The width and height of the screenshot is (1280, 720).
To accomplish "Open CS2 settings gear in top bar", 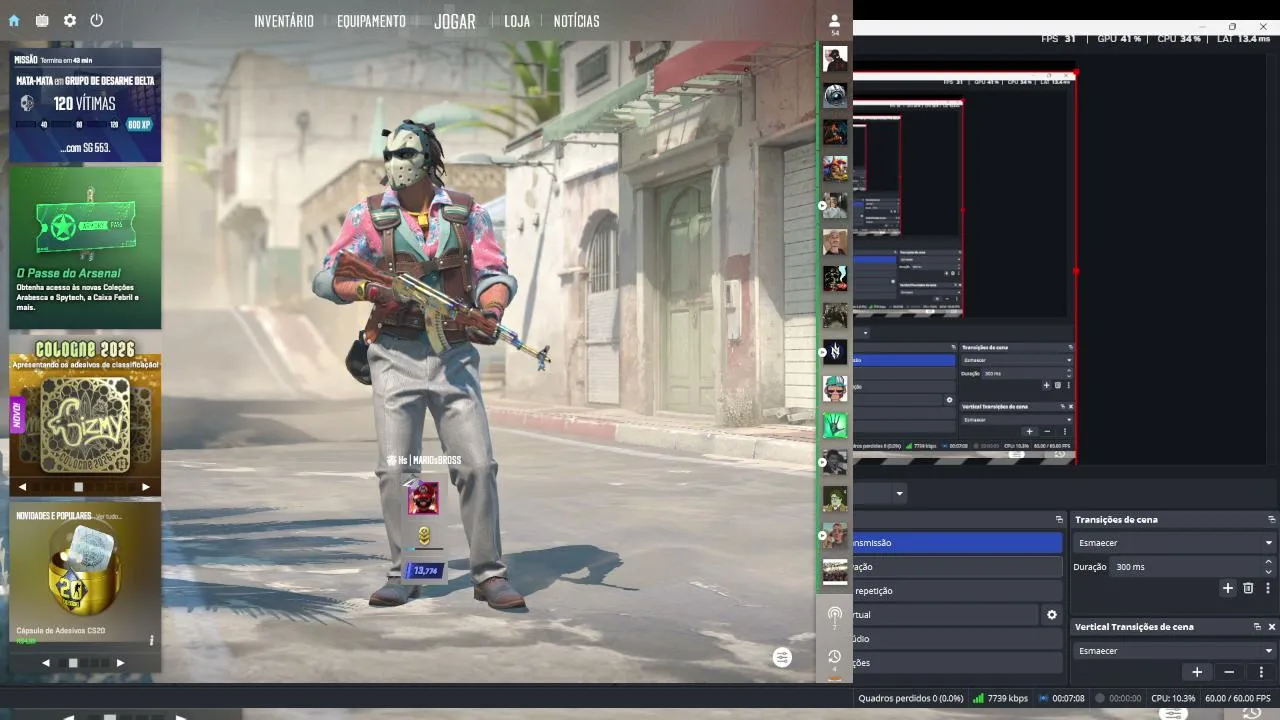I will click(x=70, y=20).
